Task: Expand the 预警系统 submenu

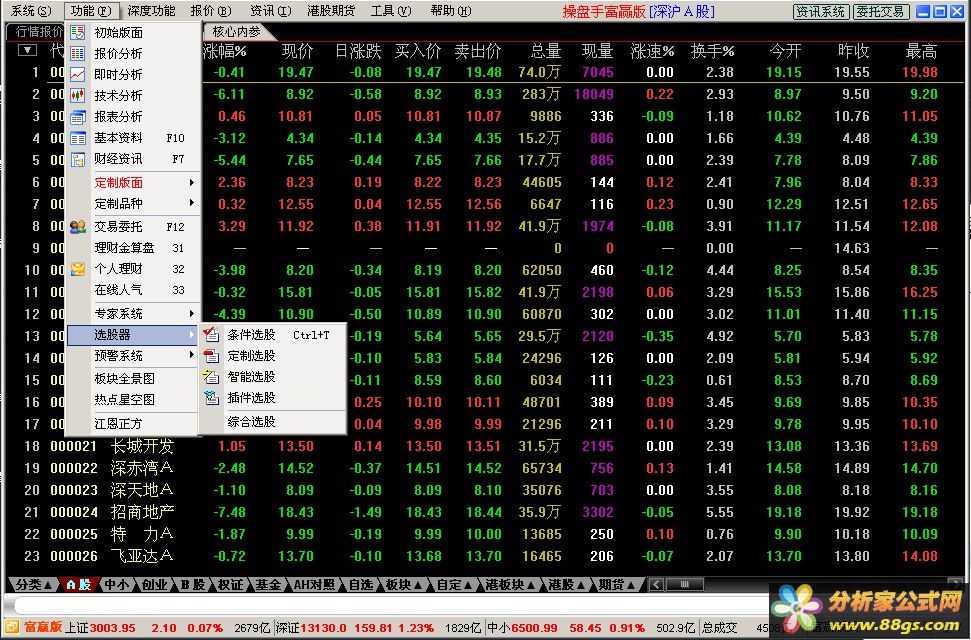Action: (192, 356)
